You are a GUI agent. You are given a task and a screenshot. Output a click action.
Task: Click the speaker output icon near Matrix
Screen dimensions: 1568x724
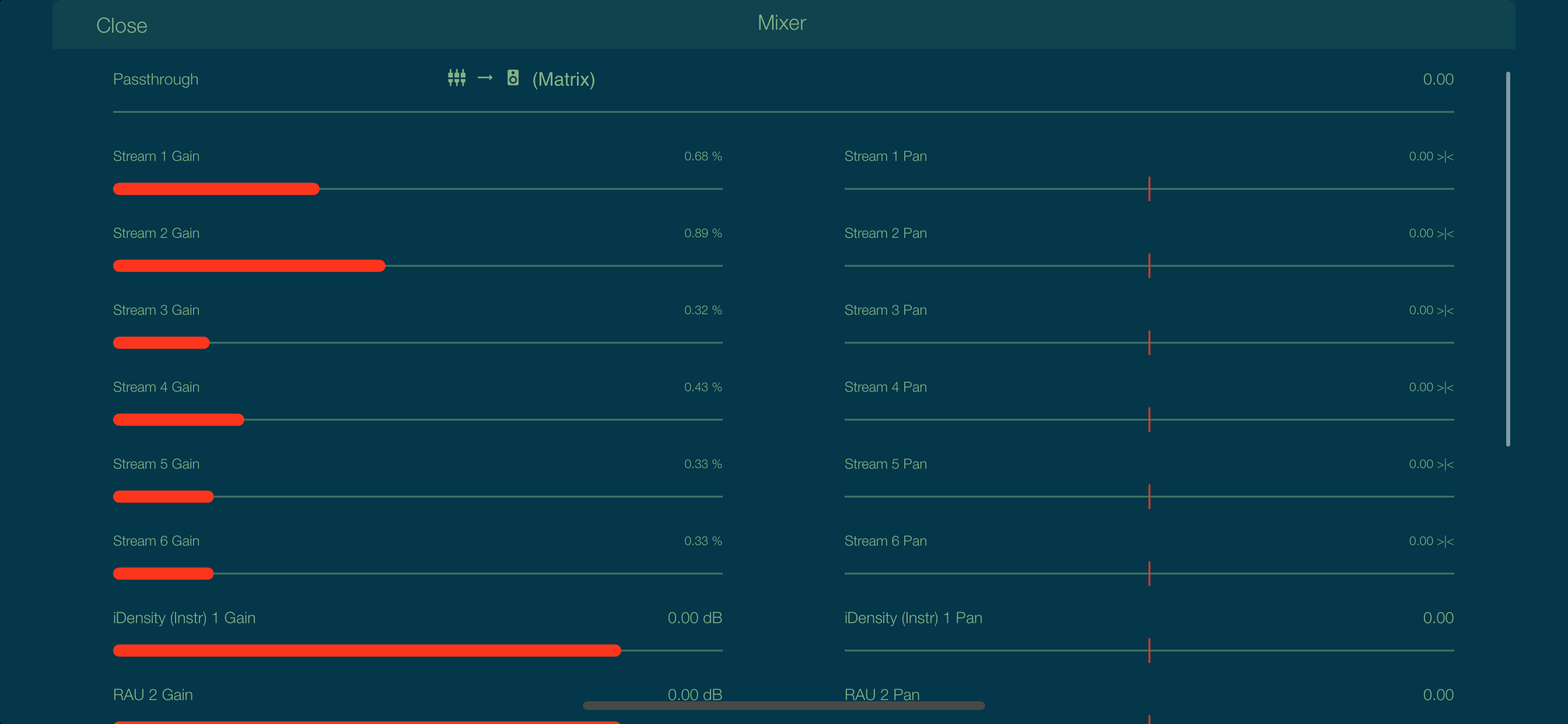click(x=513, y=78)
